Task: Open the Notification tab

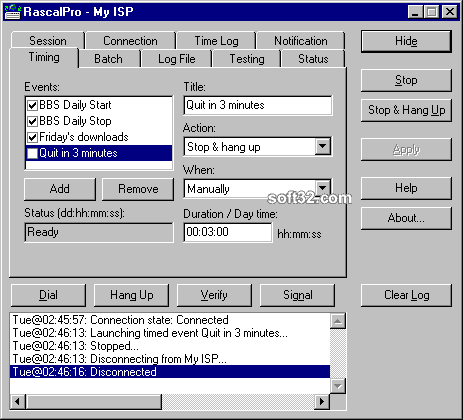Action: 301,41
